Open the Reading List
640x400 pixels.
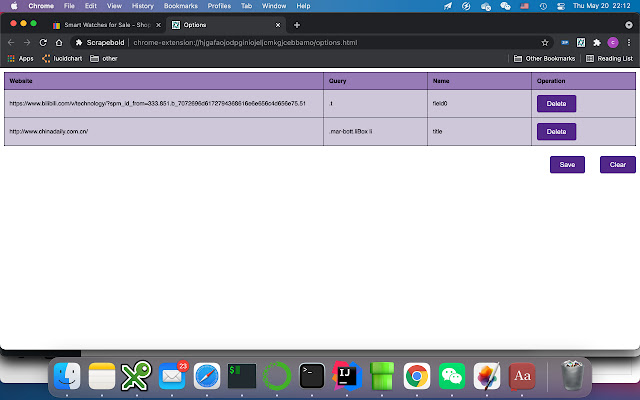[x=609, y=58]
